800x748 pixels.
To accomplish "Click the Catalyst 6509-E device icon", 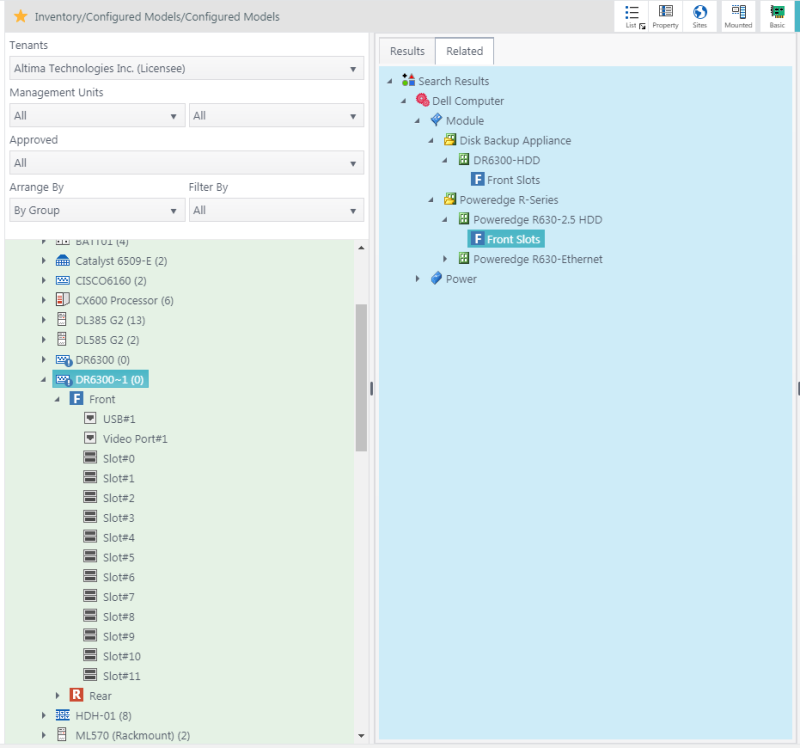I will coord(63,261).
